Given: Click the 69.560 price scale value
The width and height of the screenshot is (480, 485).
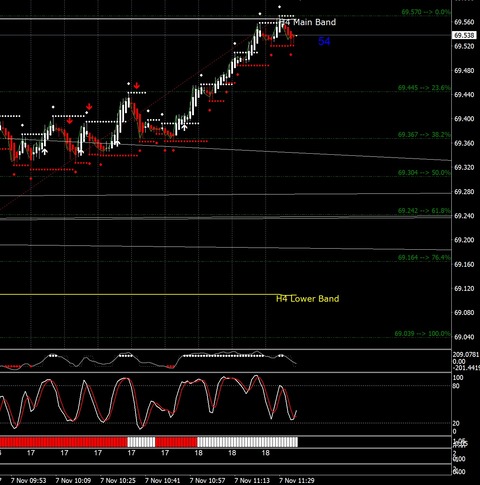Looking at the screenshot, I should (x=464, y=22).
